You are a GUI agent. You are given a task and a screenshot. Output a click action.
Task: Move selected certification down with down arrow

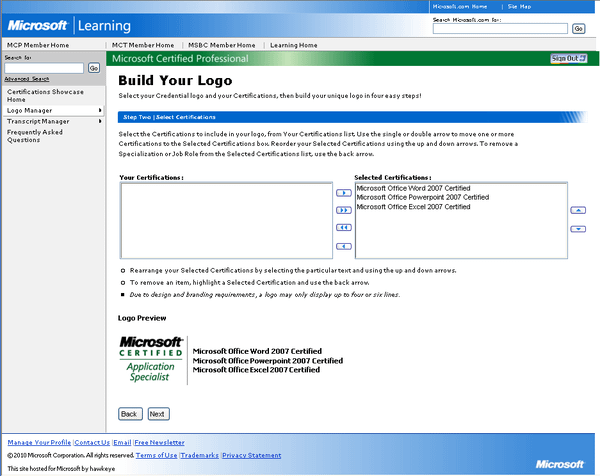tap(578, 229)
